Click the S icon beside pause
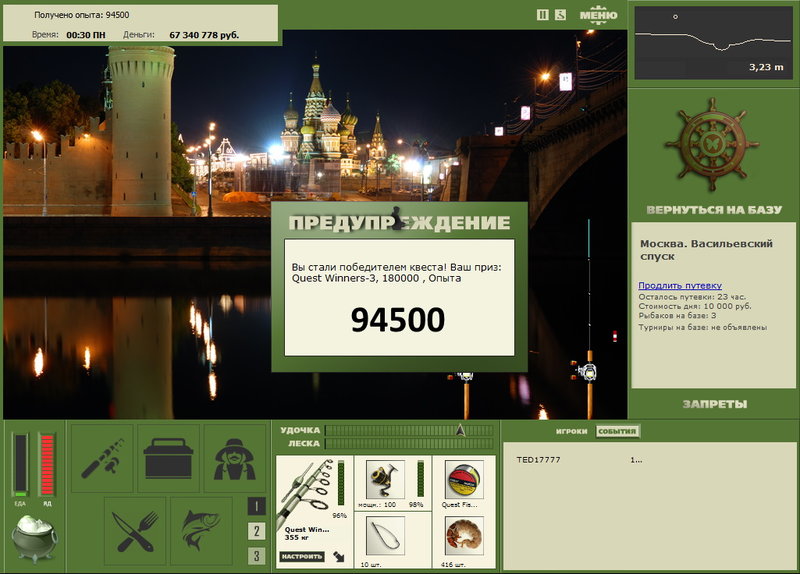Viewport: 800px width, 574px height. [560, 15]
